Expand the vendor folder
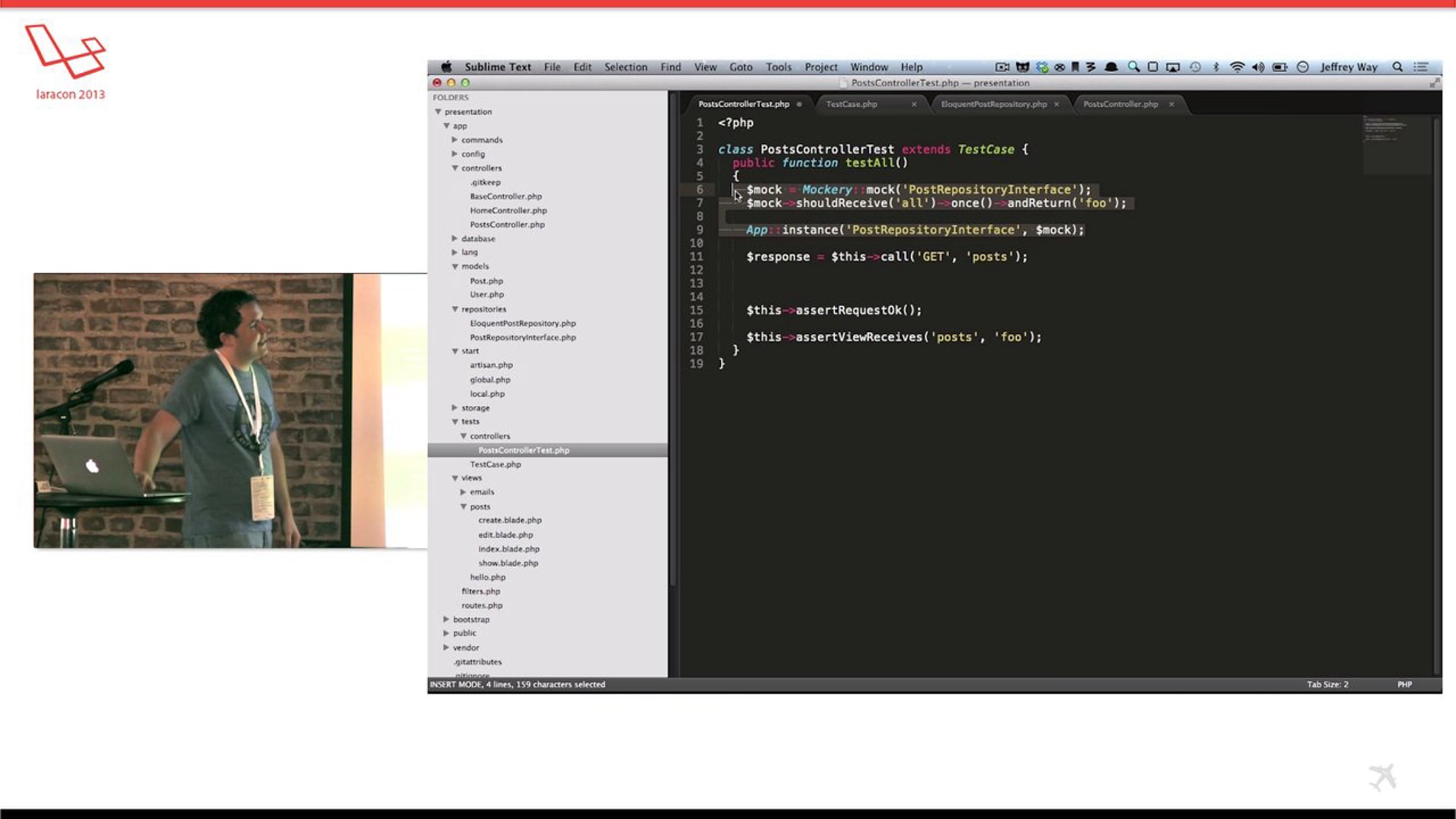Image resolution: width=1456 pixels, height=819 pixels. tap(446, 647)
